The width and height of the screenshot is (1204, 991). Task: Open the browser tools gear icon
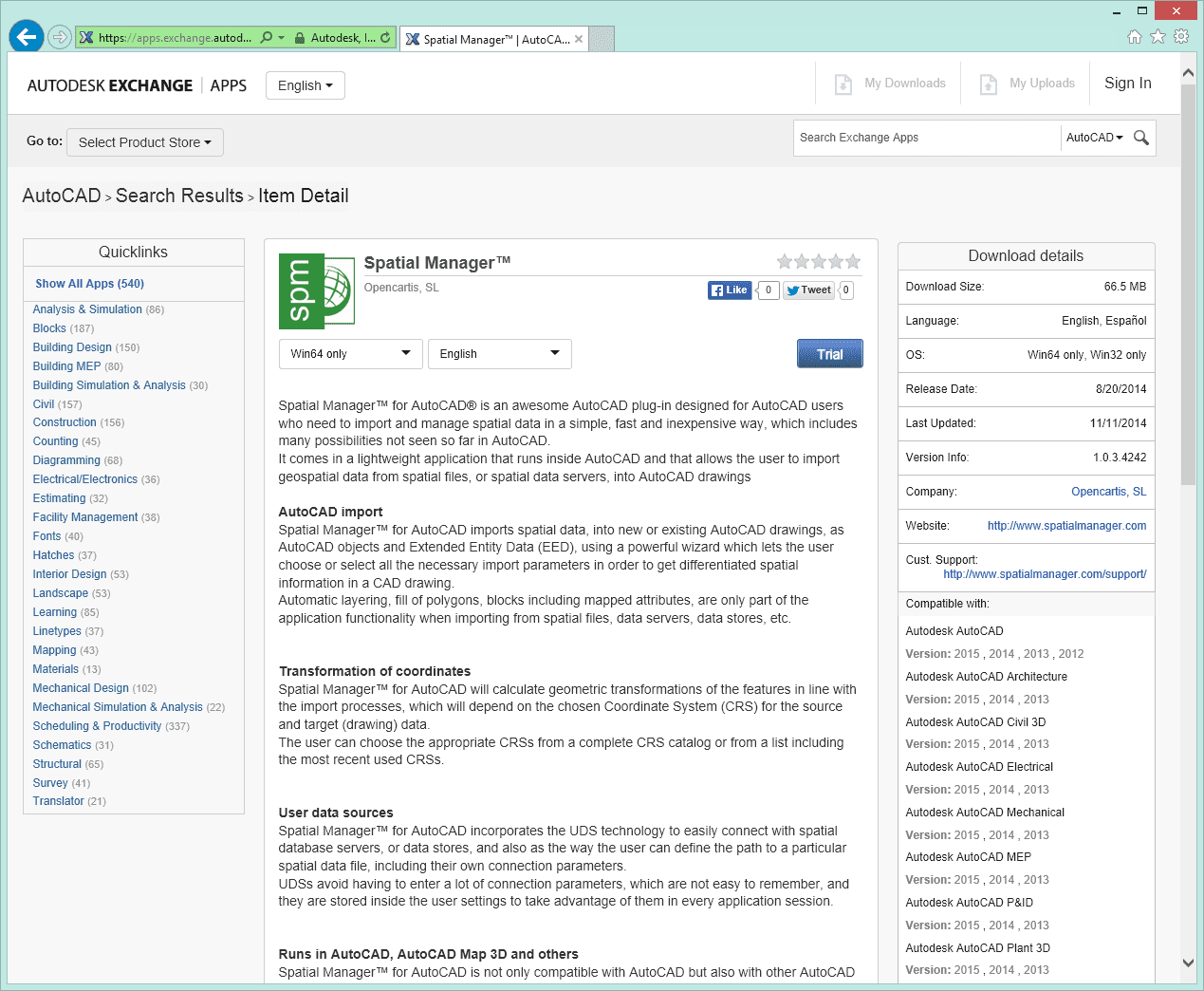(1181, 37)
